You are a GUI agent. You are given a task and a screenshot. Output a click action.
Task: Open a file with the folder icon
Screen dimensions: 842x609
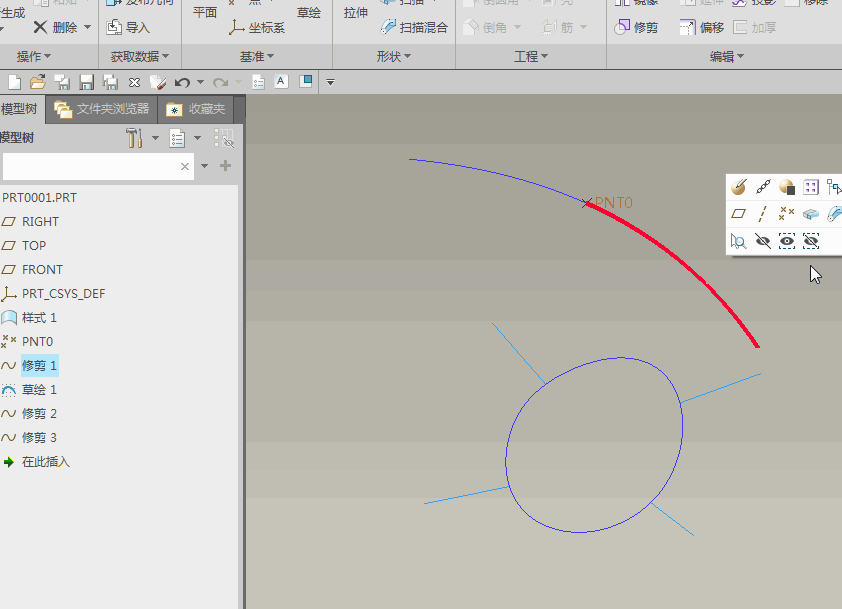coord(38,82)
